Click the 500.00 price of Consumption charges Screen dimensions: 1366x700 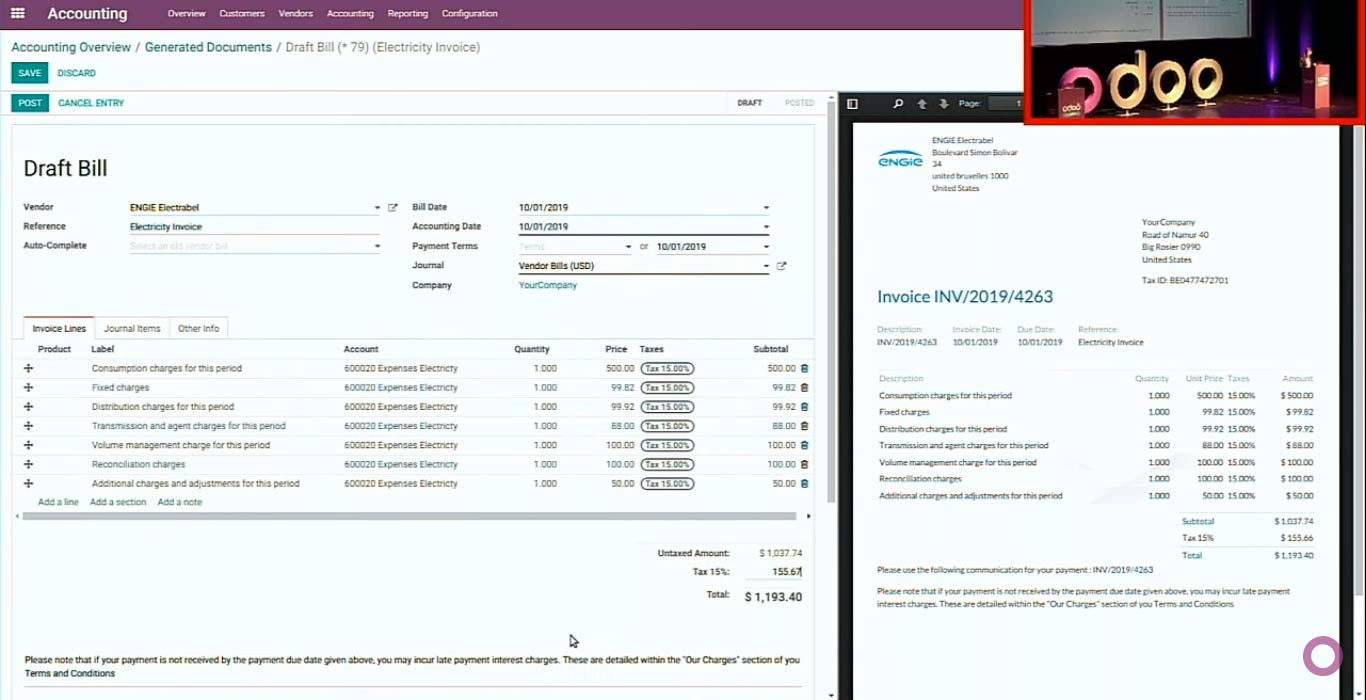pyautogui.click(x=620, y=369)
